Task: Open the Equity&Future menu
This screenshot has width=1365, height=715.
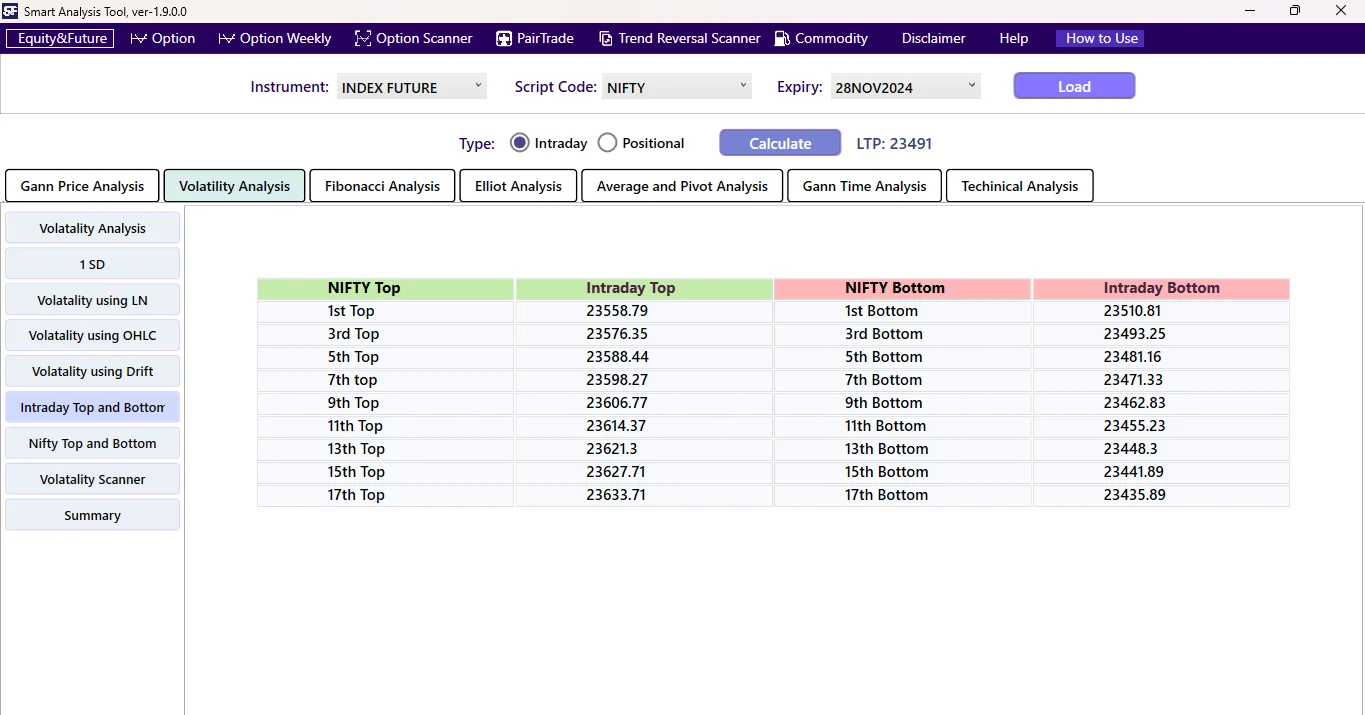Action: (x=59, y=38)
